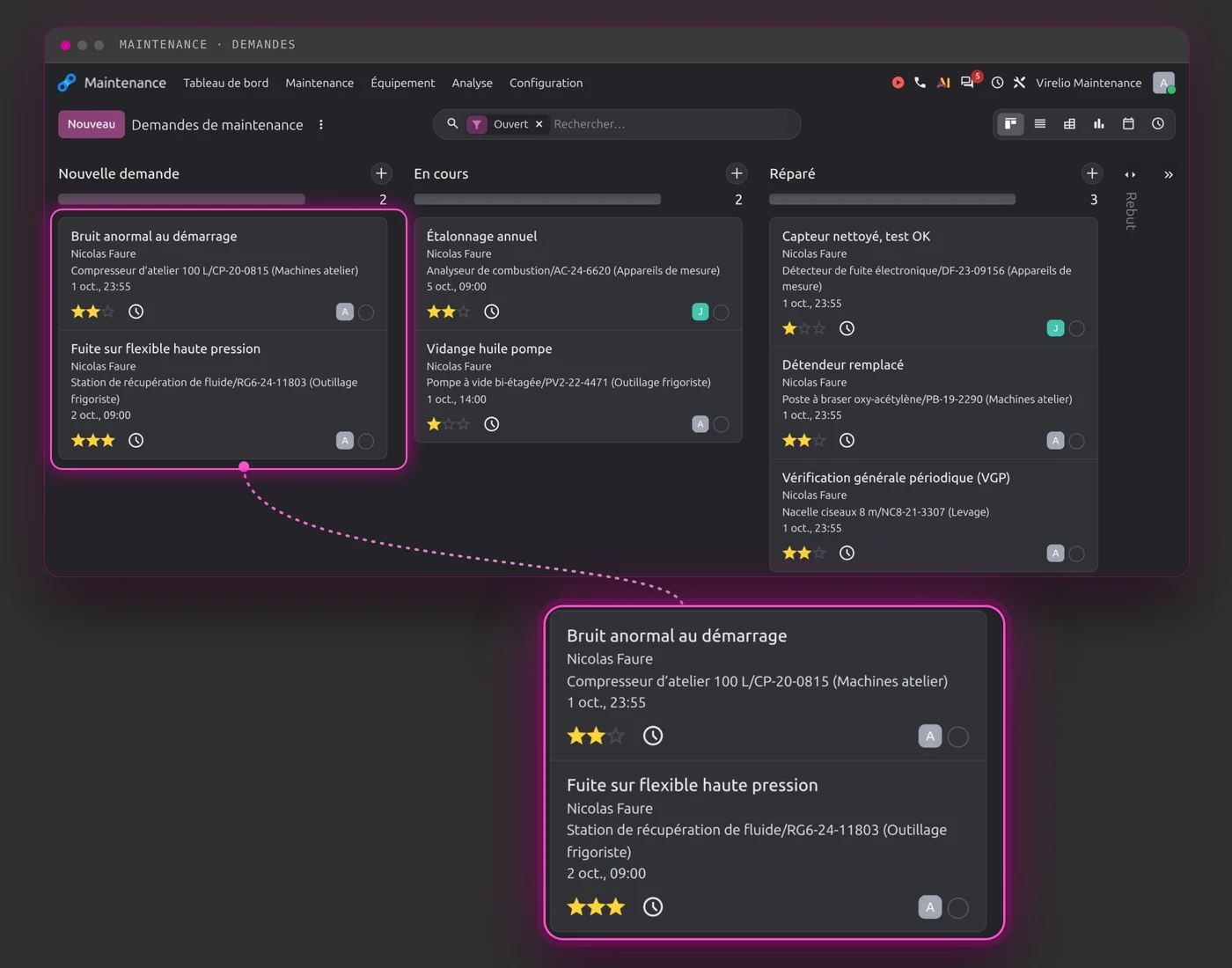This screenshot has width=1232, height=968.
Task: Expand folded columns with double chevron
Action: tap(1169, 174)
